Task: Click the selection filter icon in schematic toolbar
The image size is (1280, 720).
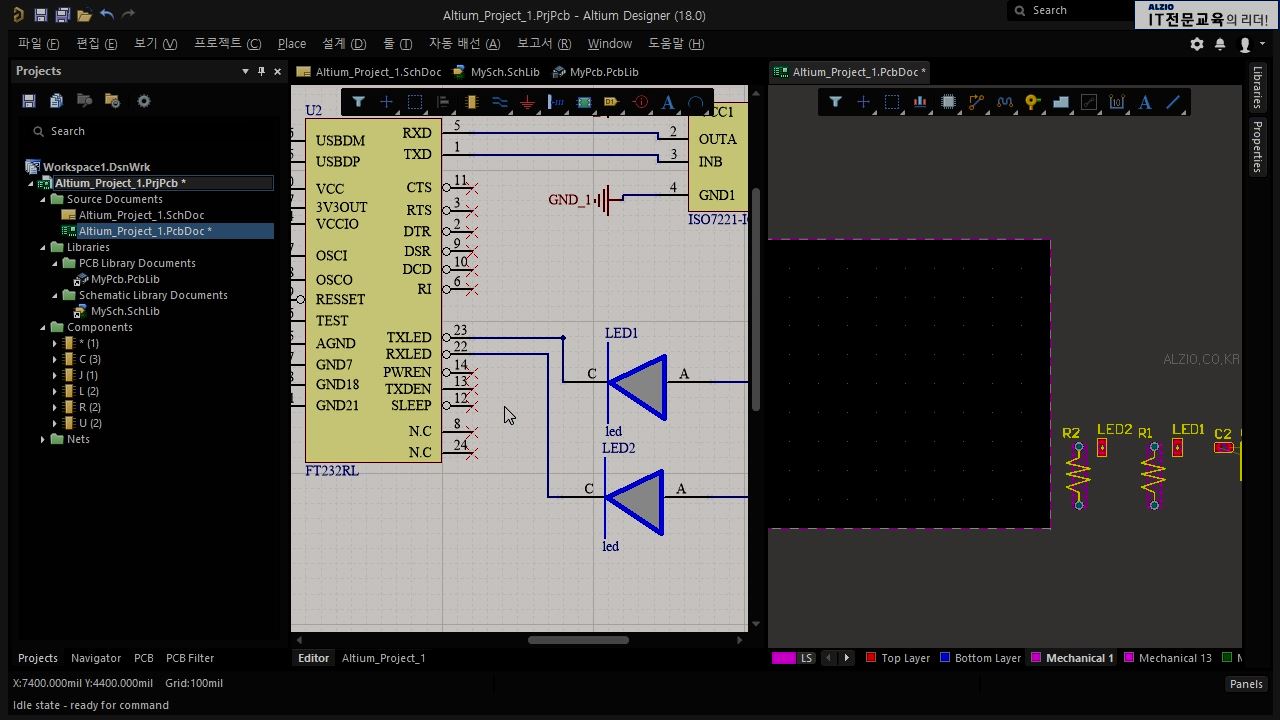Action: [x=358, y=102]
